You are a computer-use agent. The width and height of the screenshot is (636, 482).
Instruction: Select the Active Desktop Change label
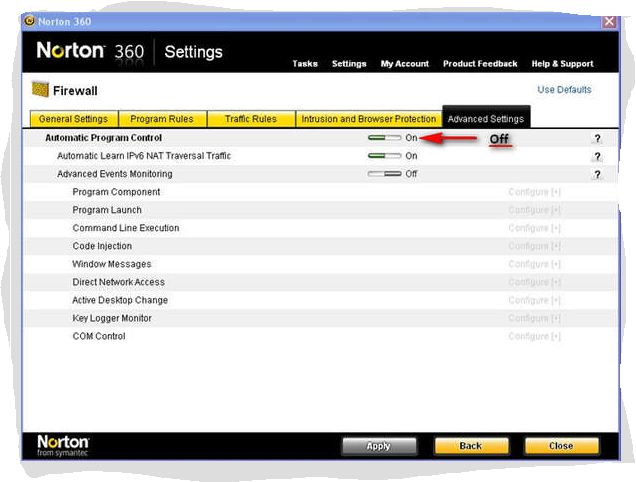coord(120,300)
